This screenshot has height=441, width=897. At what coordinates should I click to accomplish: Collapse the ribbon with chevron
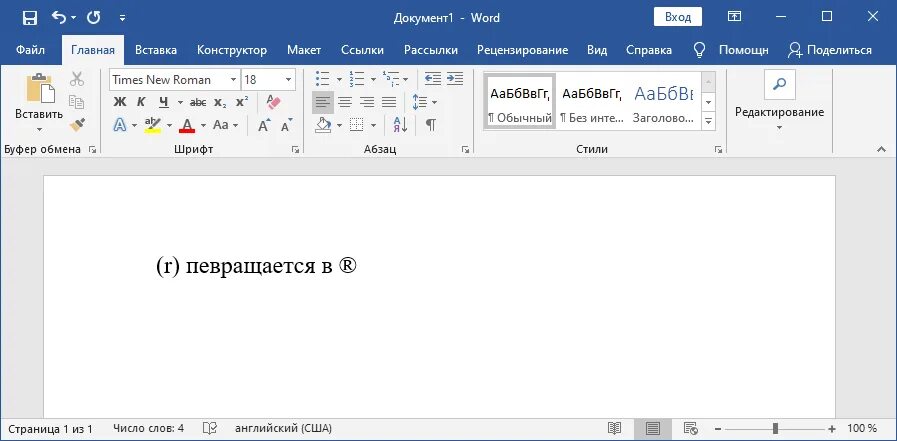(x=880, y=149)
